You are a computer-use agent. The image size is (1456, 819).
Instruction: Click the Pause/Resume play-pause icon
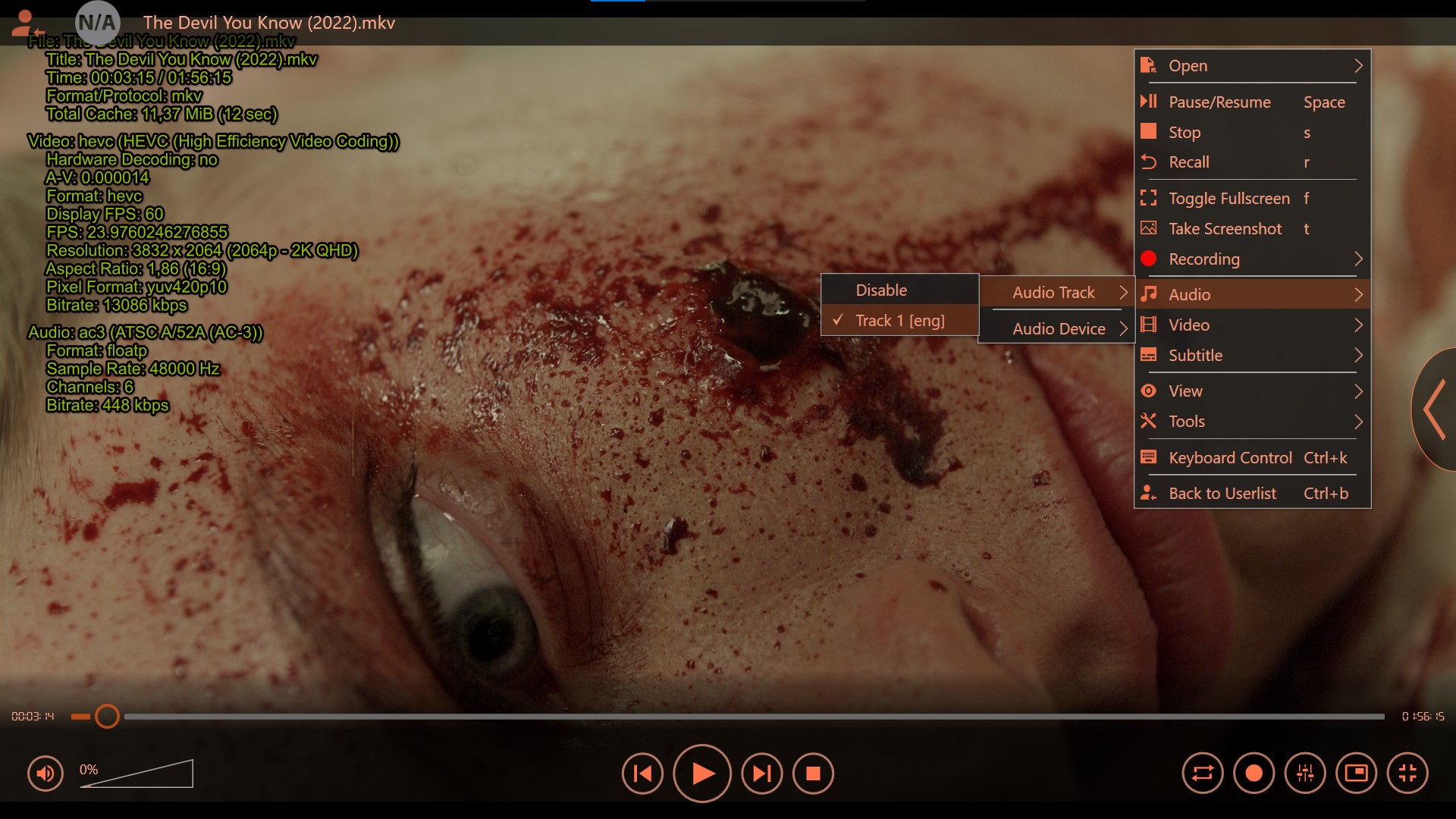pos(1148,102)
